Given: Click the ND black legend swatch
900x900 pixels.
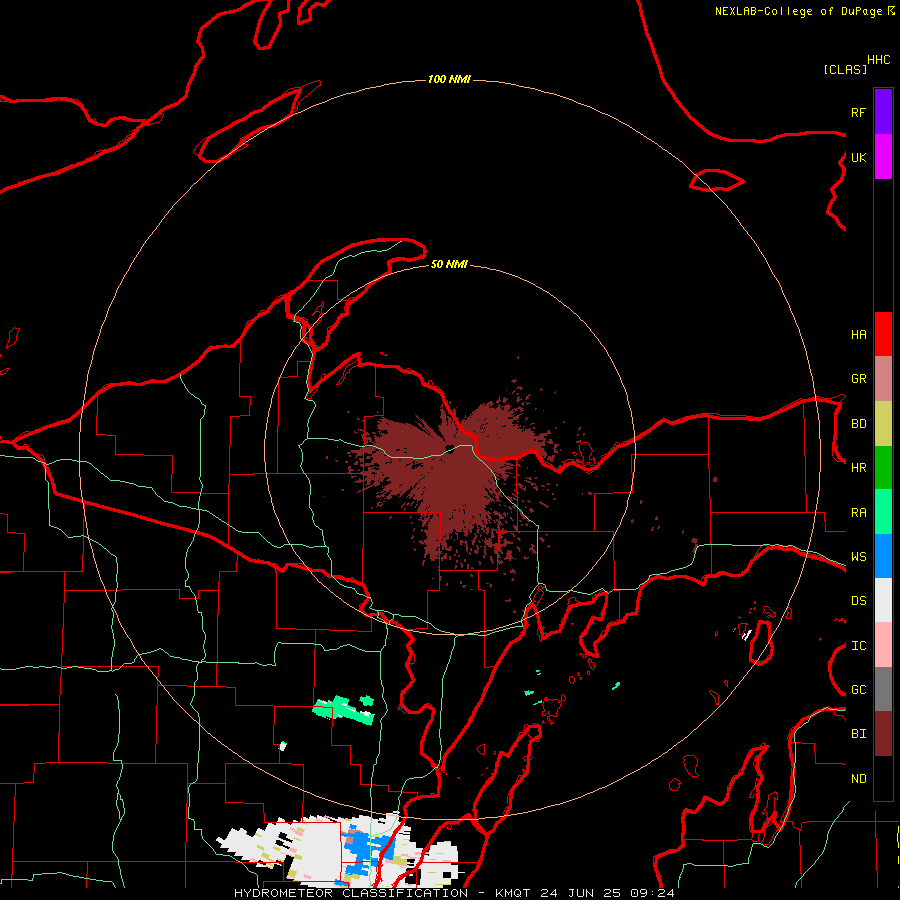Looking at the screenshot, I should 883,778.
